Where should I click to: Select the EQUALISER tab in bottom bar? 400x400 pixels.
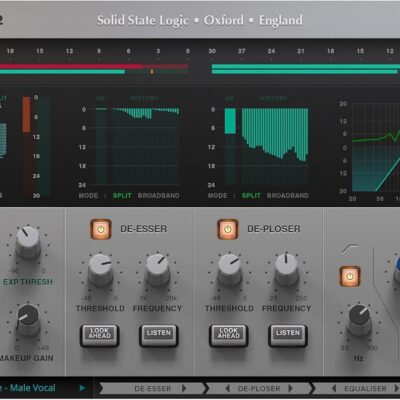pyautogui.click(x=365, y=388)
